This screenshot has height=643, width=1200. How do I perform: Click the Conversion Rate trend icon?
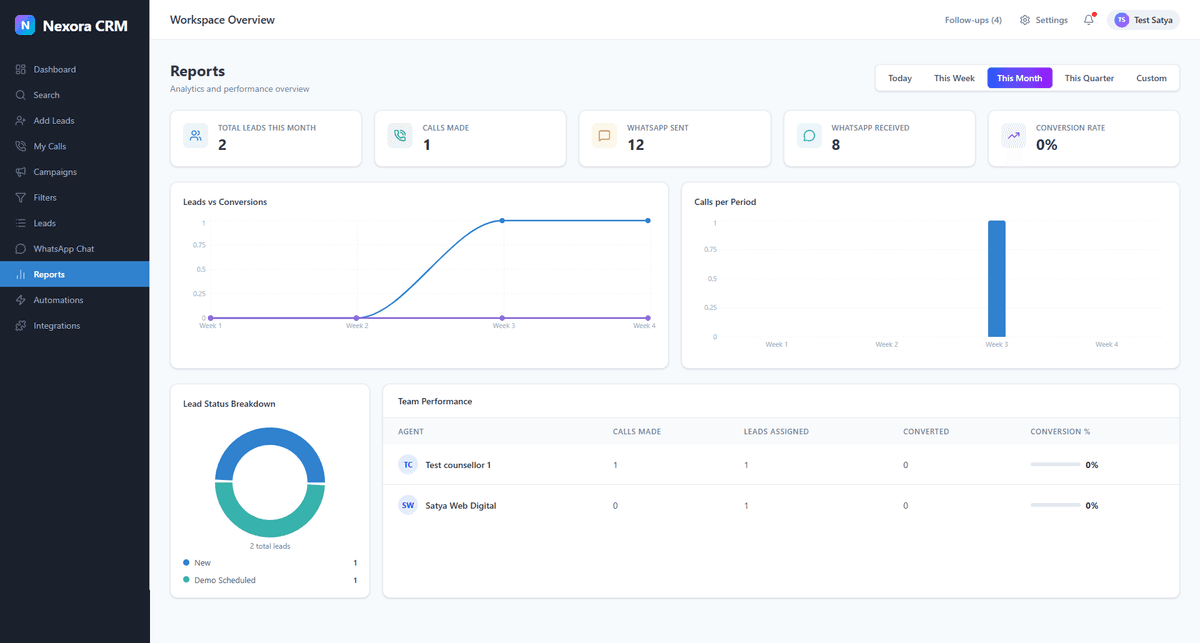coord(1014,136)
